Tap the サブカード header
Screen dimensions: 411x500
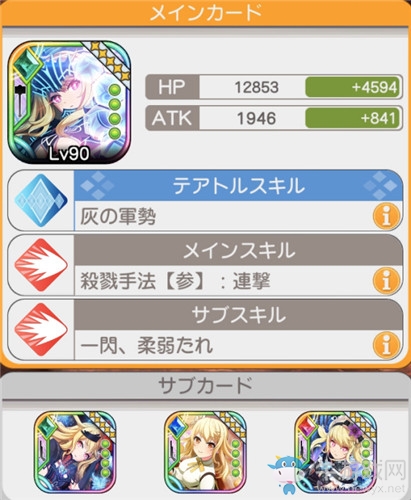pos(205,385)
